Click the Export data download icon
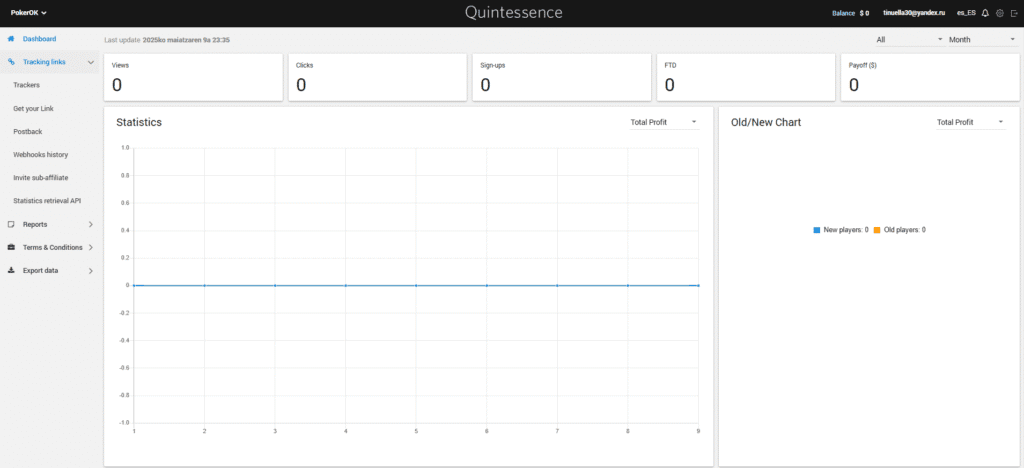This screenshot has width=1024, height=468. pyautogui.click(x=11, y=270)
